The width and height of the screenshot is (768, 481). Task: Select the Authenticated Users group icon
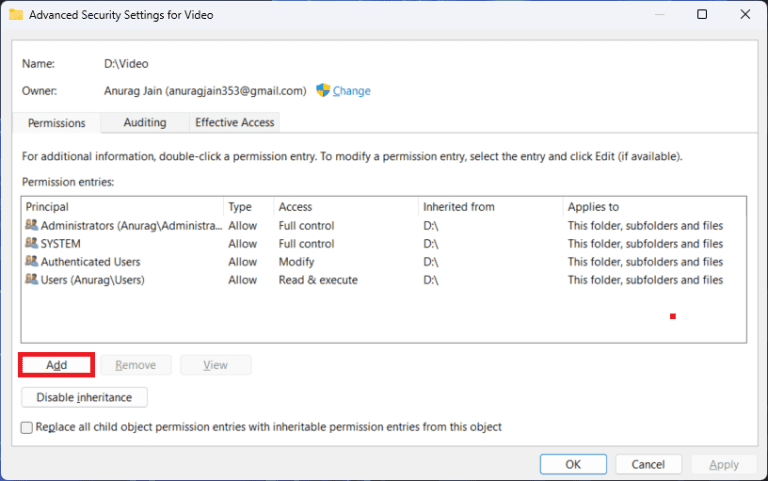[32, 262]
